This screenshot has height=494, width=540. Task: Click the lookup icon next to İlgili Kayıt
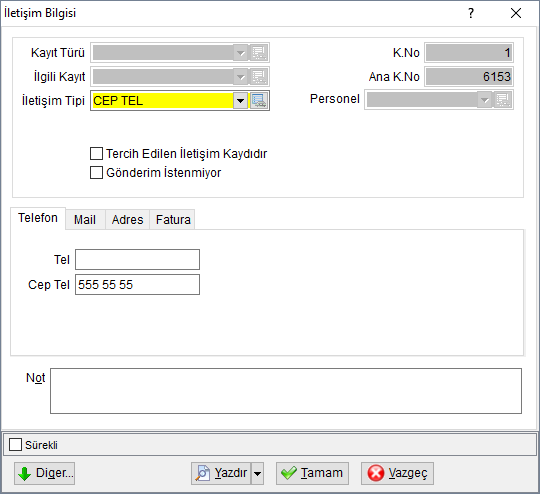tap(259, 77)
